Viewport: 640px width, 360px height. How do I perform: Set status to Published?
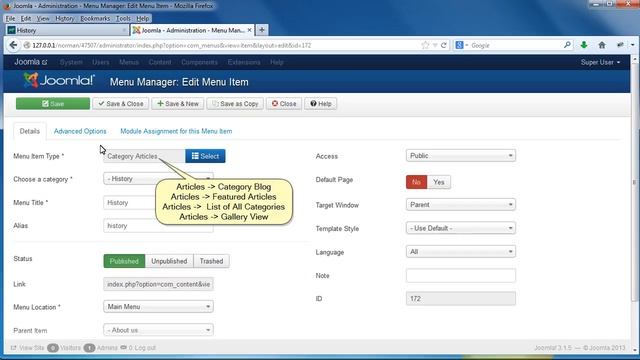[x=124, y=261]
